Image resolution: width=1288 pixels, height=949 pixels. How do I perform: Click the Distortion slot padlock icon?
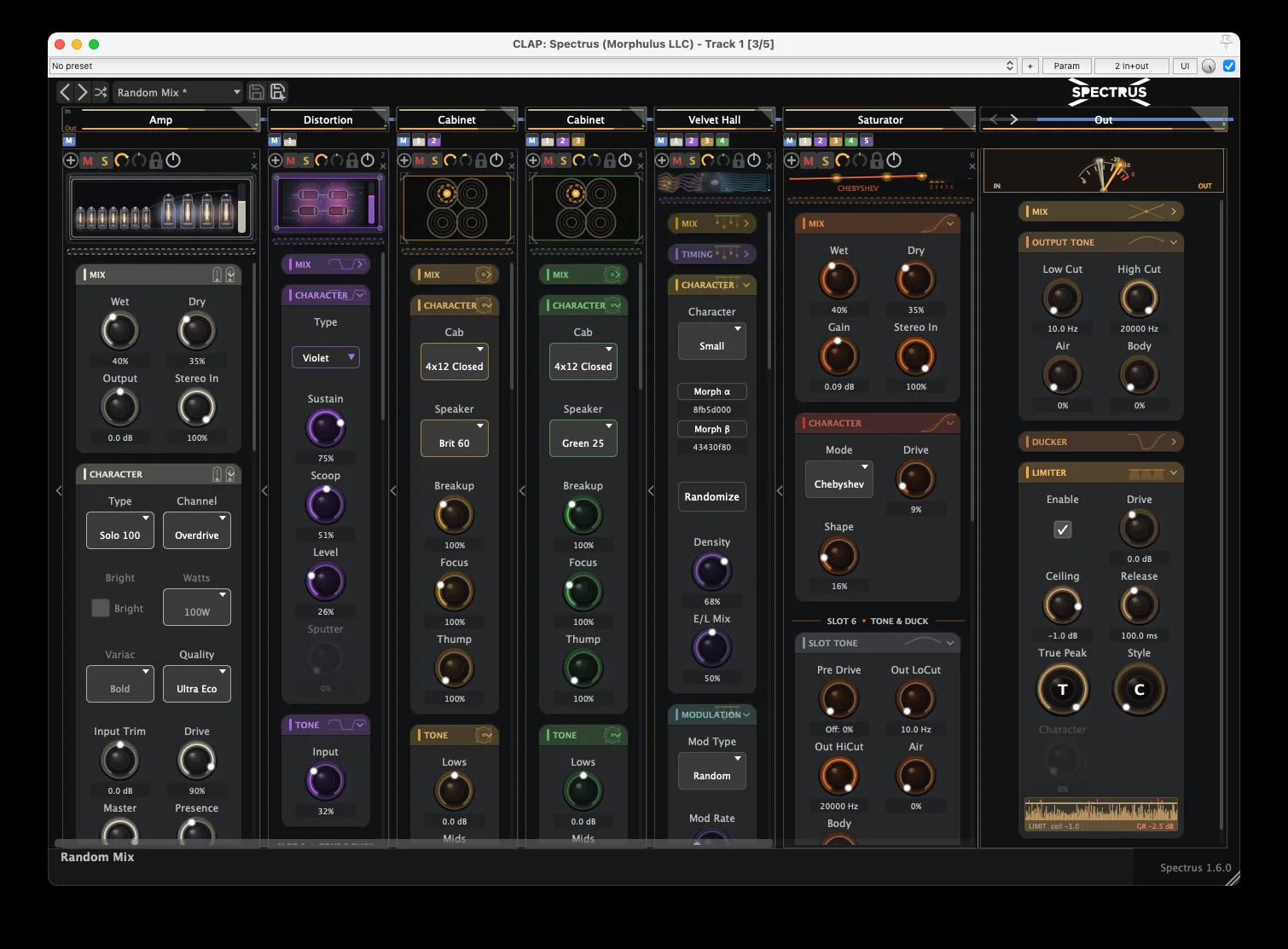tap(351, 160)
